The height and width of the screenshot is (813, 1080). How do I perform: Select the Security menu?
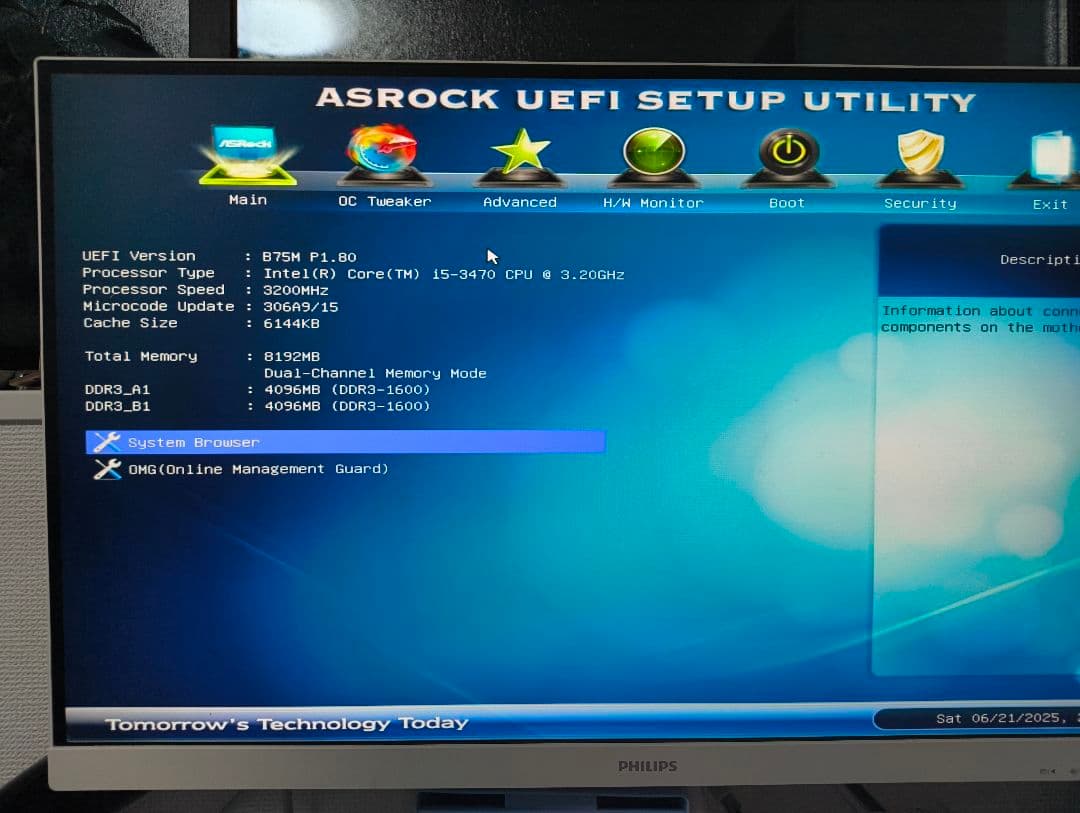pos(919,202)
